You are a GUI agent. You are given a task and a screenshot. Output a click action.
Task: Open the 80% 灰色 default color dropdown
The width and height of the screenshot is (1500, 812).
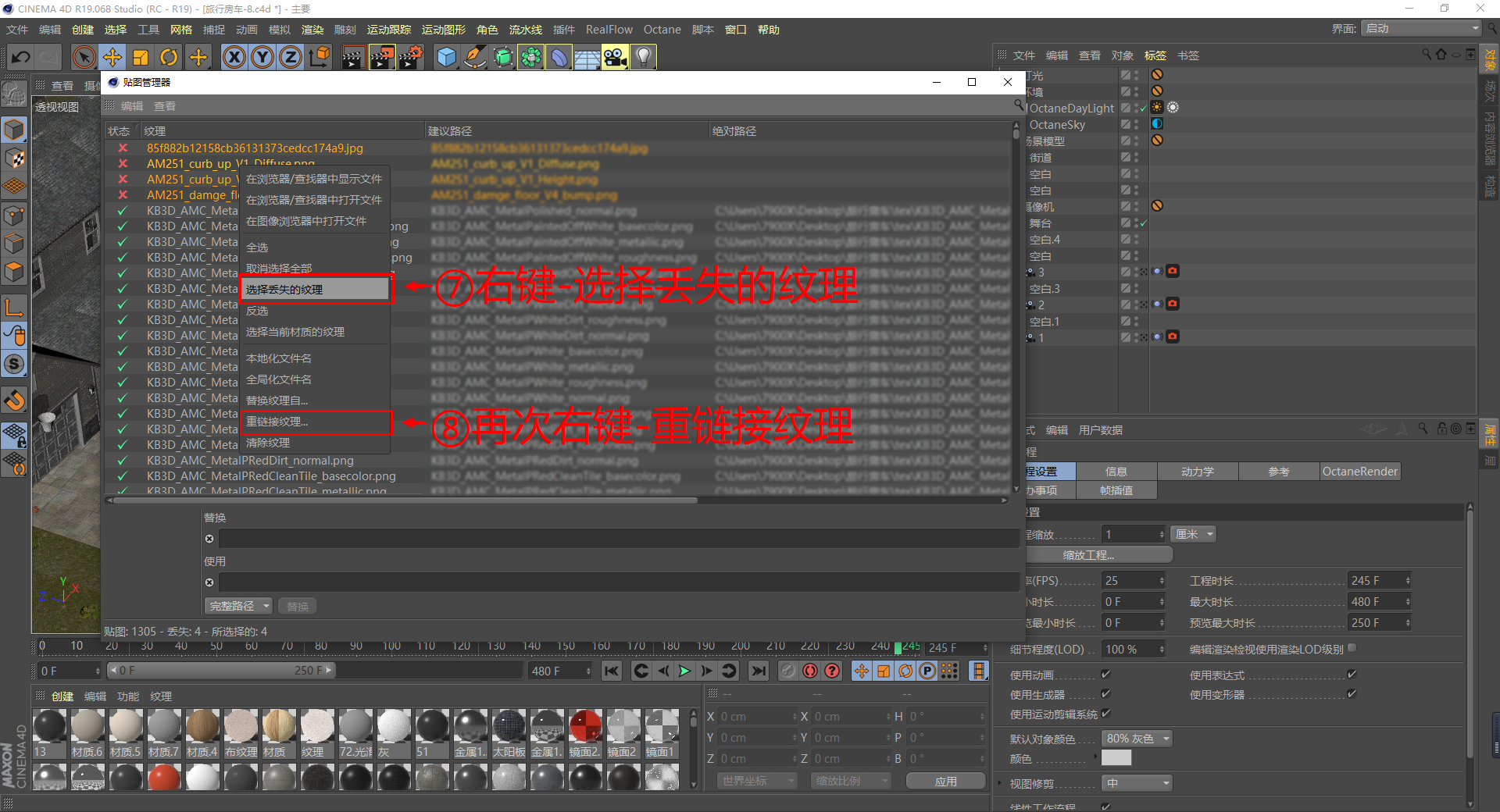tap(1137, 739)
